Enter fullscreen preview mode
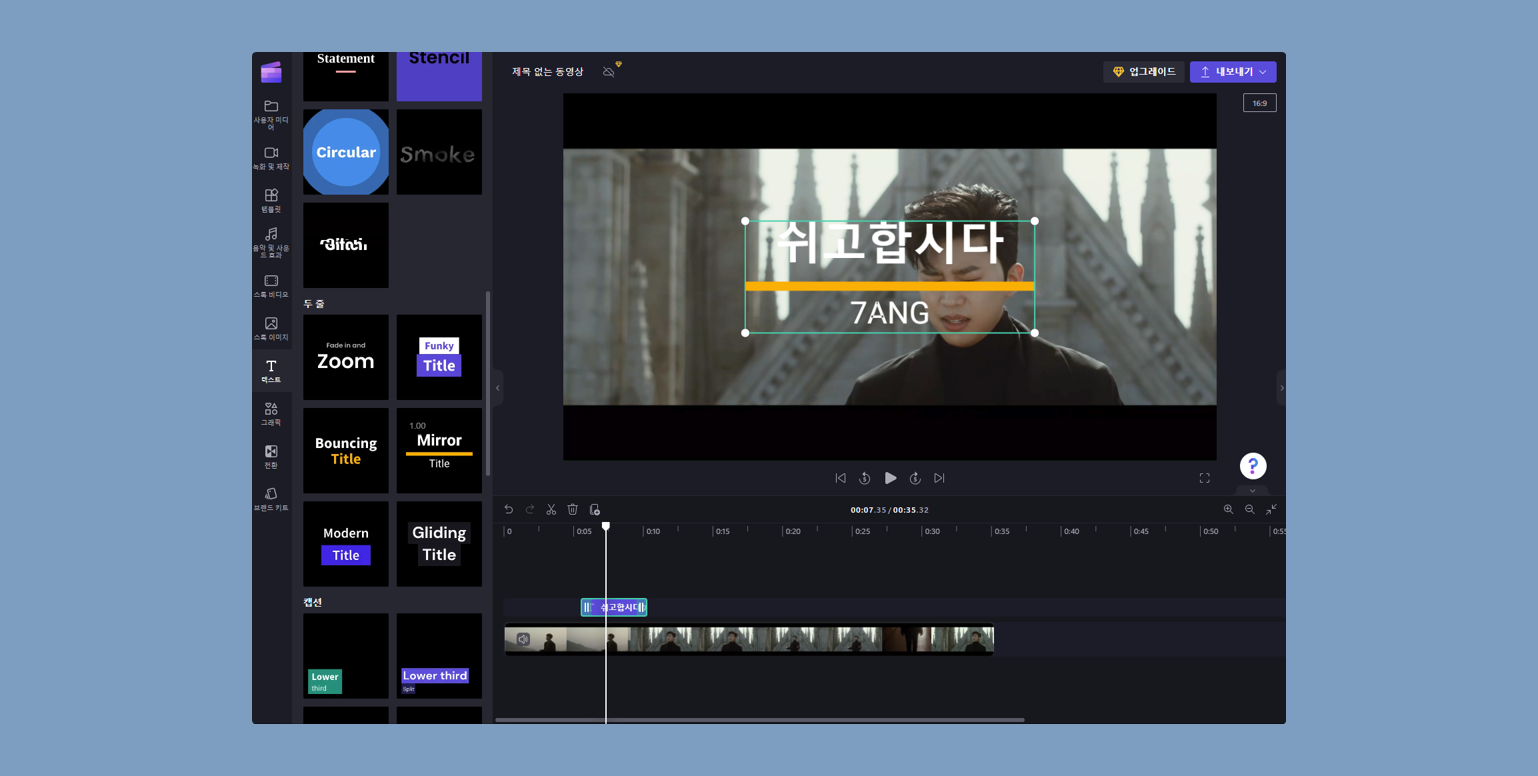Viewport: 1538px width, 776px height. click(1204, 478)
